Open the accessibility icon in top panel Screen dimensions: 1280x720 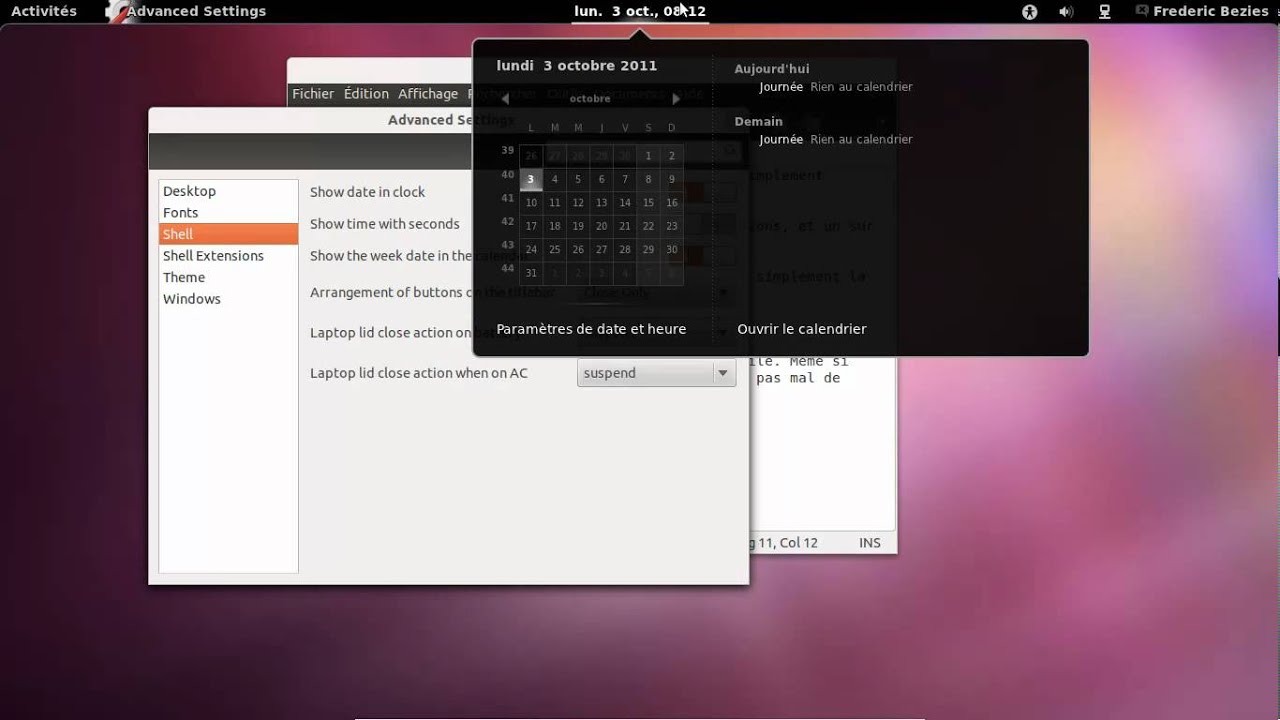[x=1029, y=12]
